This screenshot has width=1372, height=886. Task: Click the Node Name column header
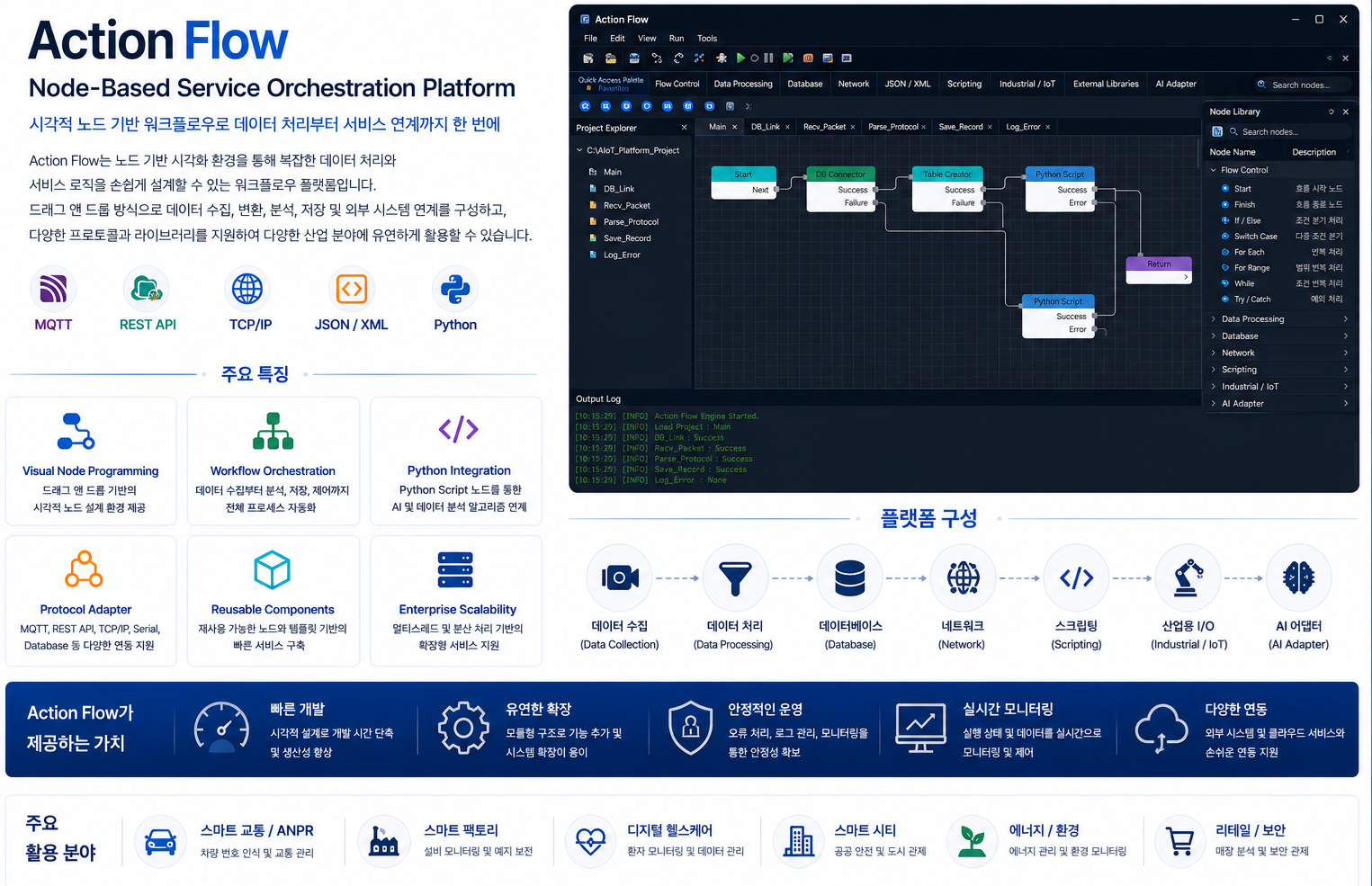[x=1233, y=152]
